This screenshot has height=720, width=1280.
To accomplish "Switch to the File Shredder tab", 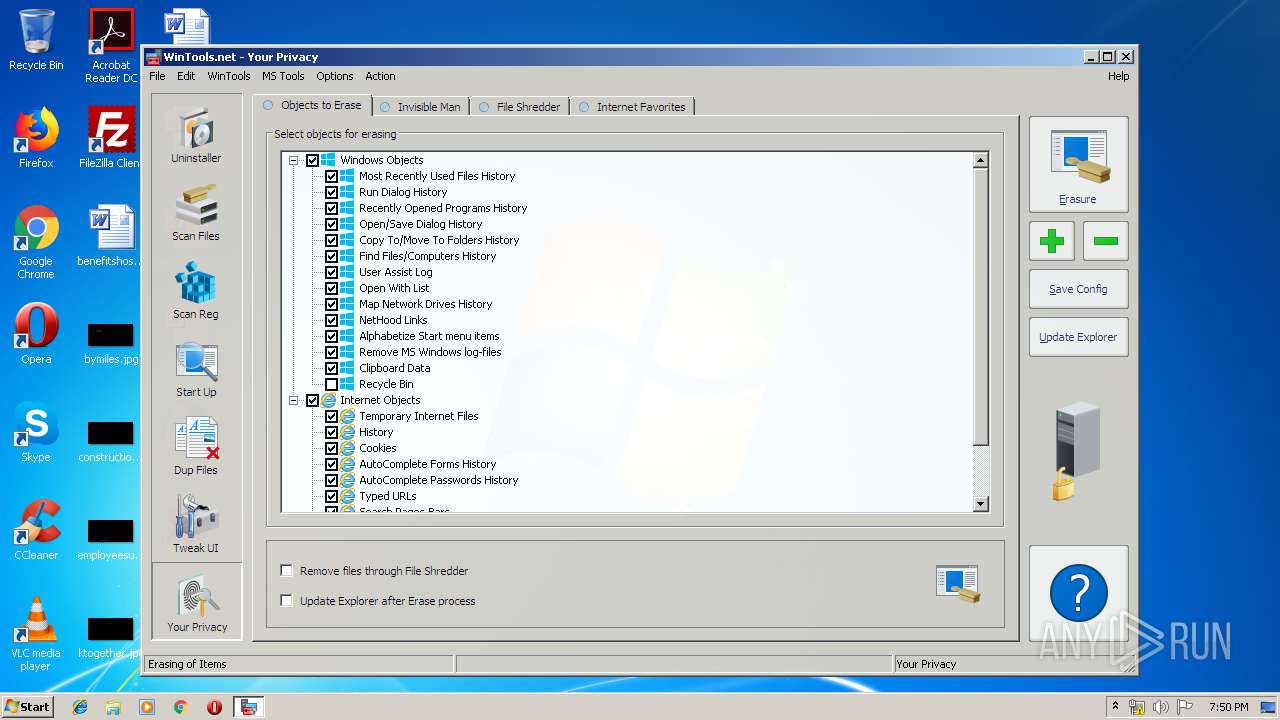I will (x=520, y=107).
